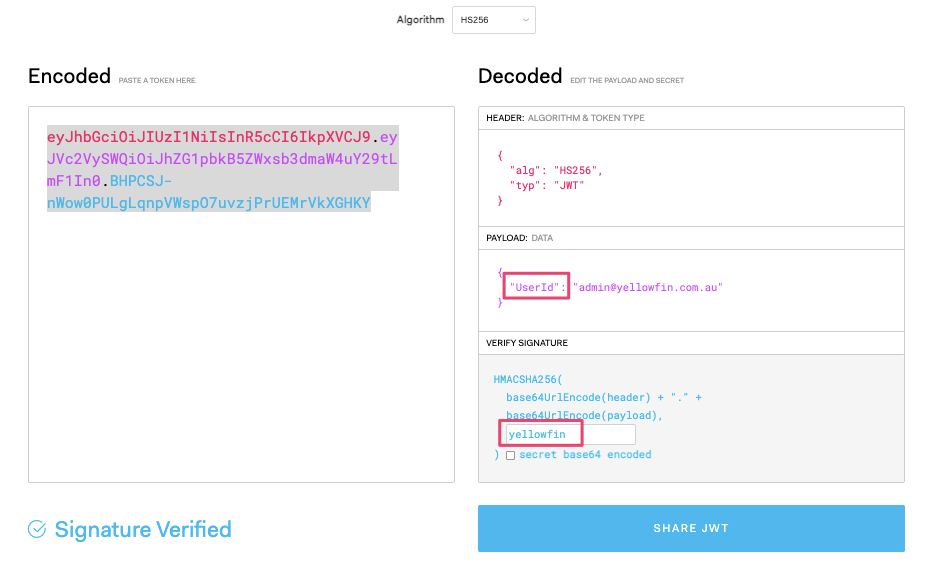935x570 pixels.
Task: Click the "typ": "JWT" header line
Action: coord(547,185)
